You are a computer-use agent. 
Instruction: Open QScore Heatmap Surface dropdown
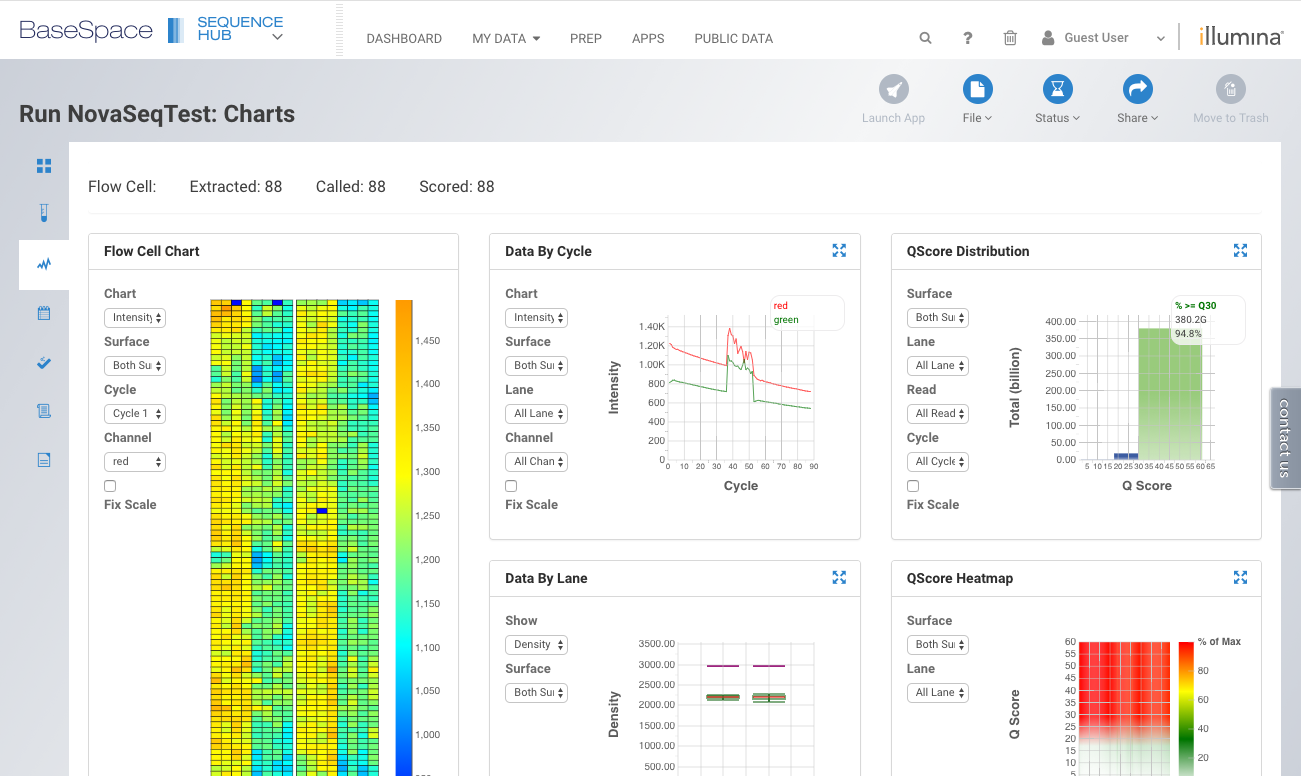[x=938, y=645]
